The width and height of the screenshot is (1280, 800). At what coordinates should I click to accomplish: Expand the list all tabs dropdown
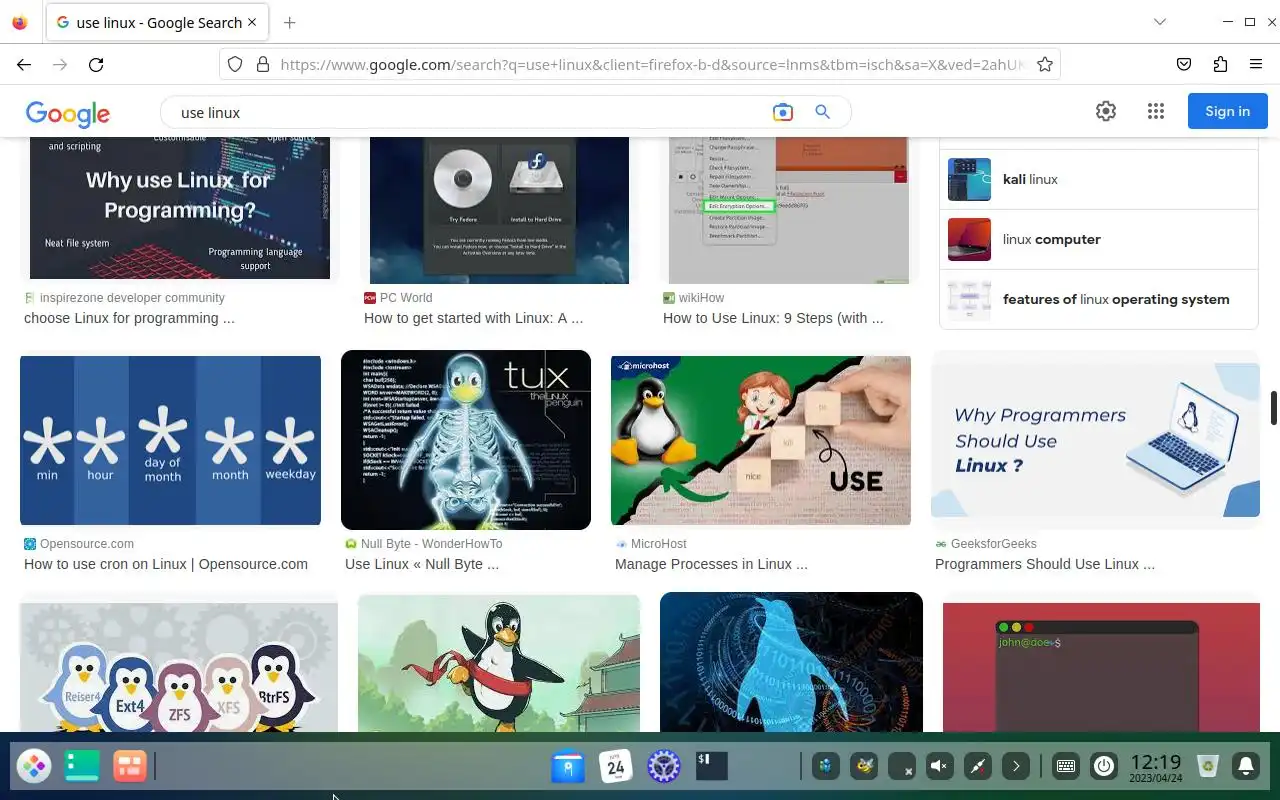pyautogui.click(x=1160, y=22)
